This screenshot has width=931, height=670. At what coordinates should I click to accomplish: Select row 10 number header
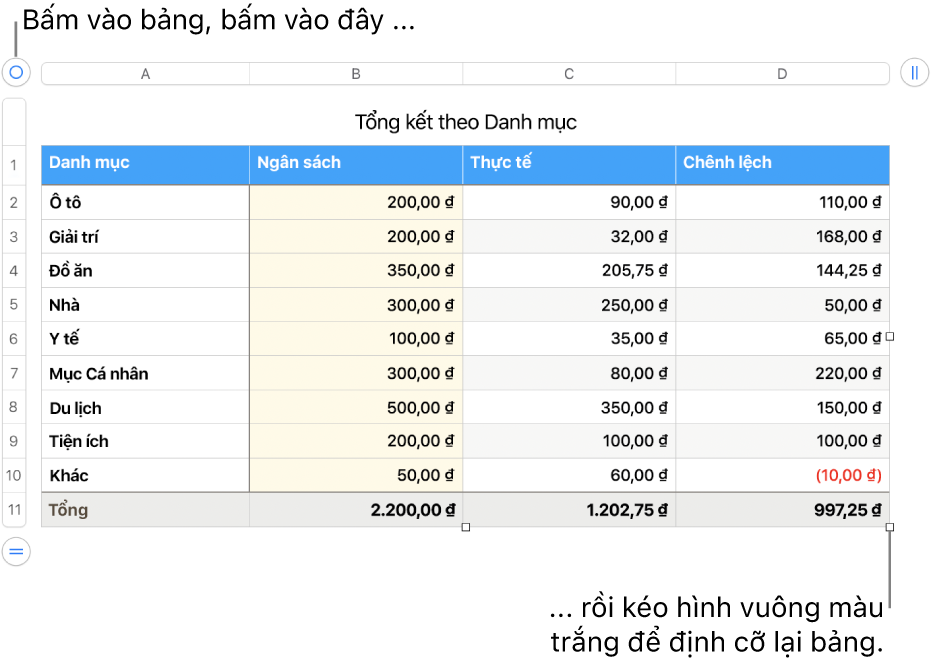14,475
